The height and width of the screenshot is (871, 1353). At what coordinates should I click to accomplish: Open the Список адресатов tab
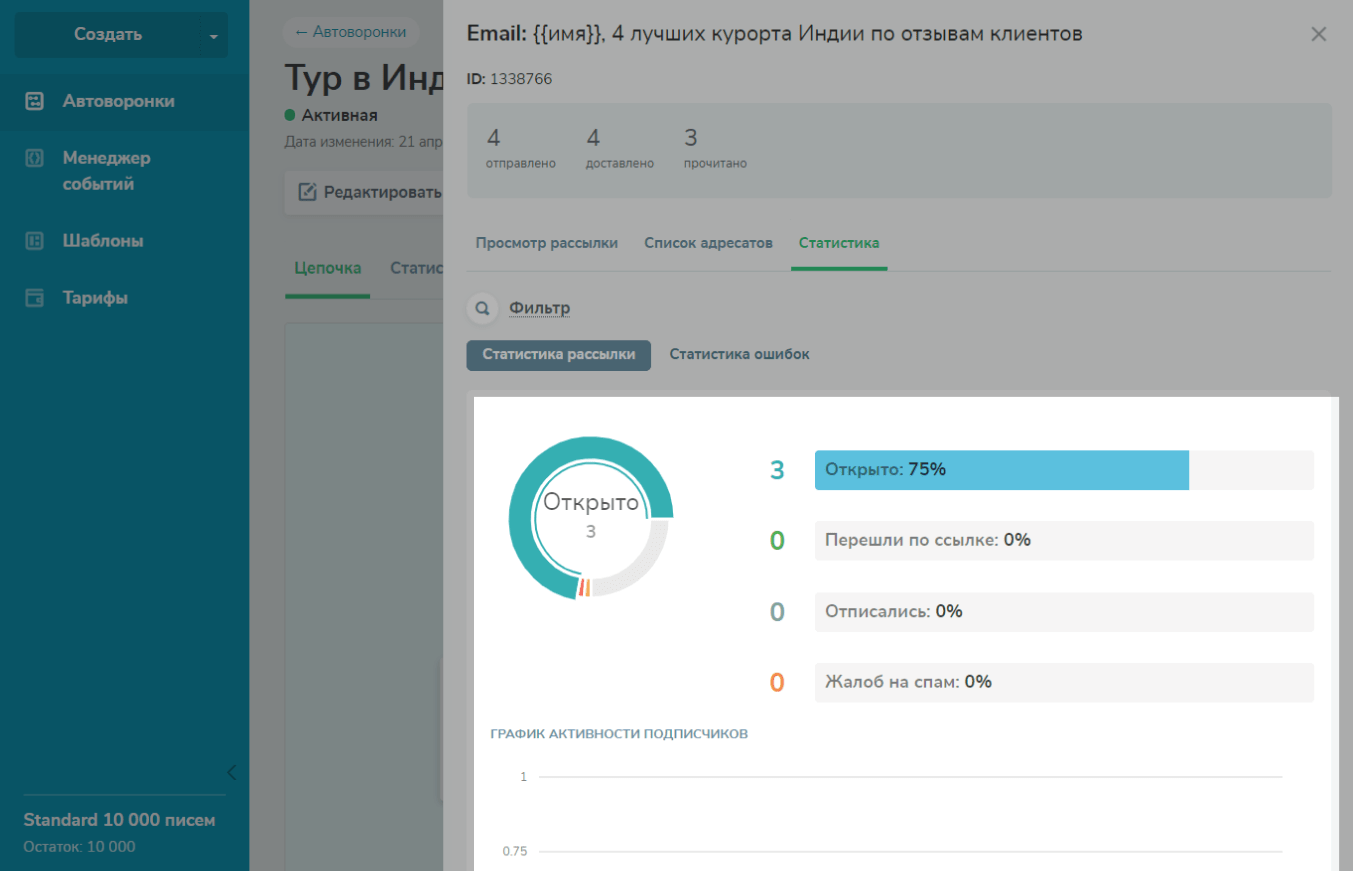(708, 243)
